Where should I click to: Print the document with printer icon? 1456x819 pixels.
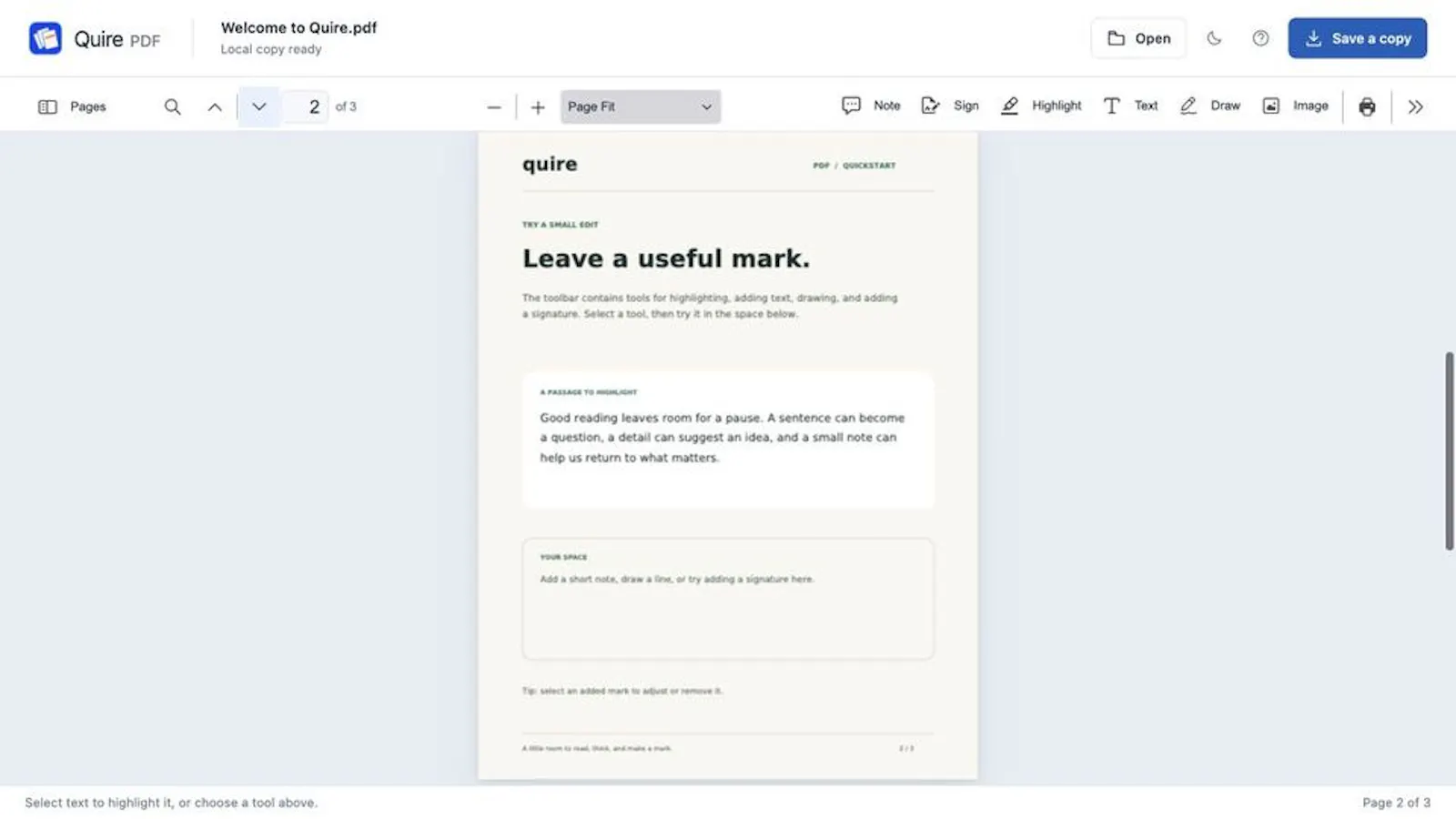1367,106
